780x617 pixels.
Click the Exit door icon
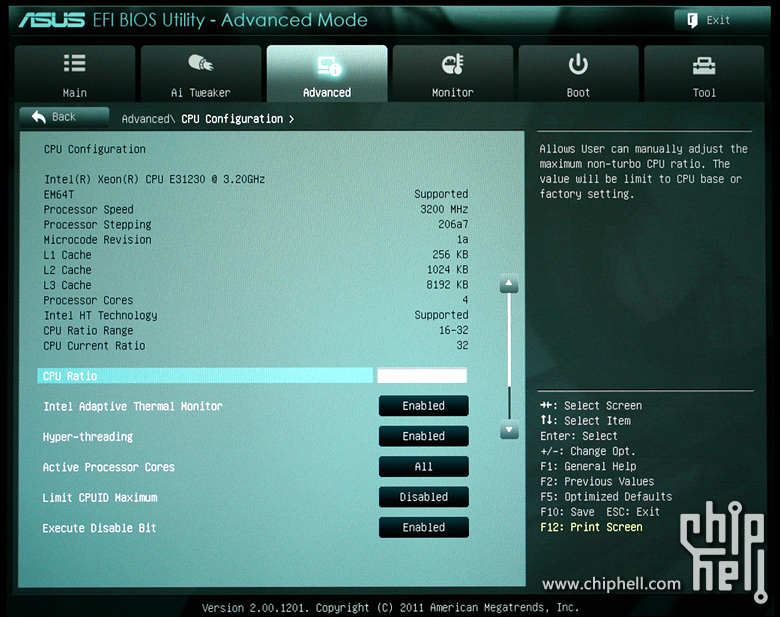click(x=692, y=20)
